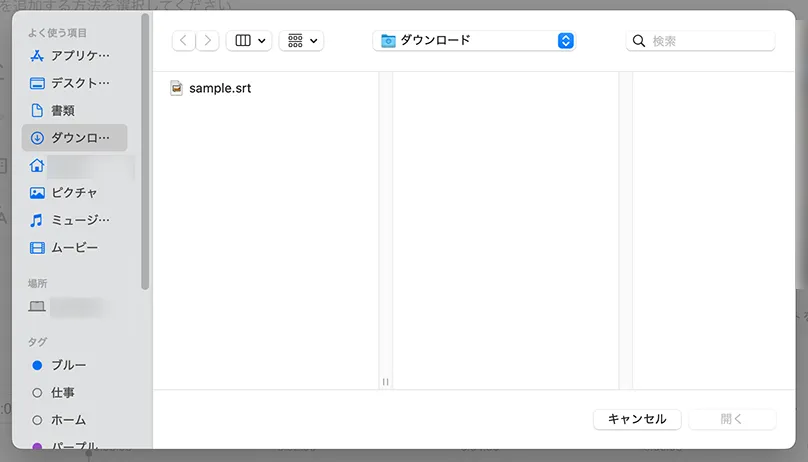Screen dimensions: 808x462
Task: Go forward with the right chevron button
Action: [207, 40]
